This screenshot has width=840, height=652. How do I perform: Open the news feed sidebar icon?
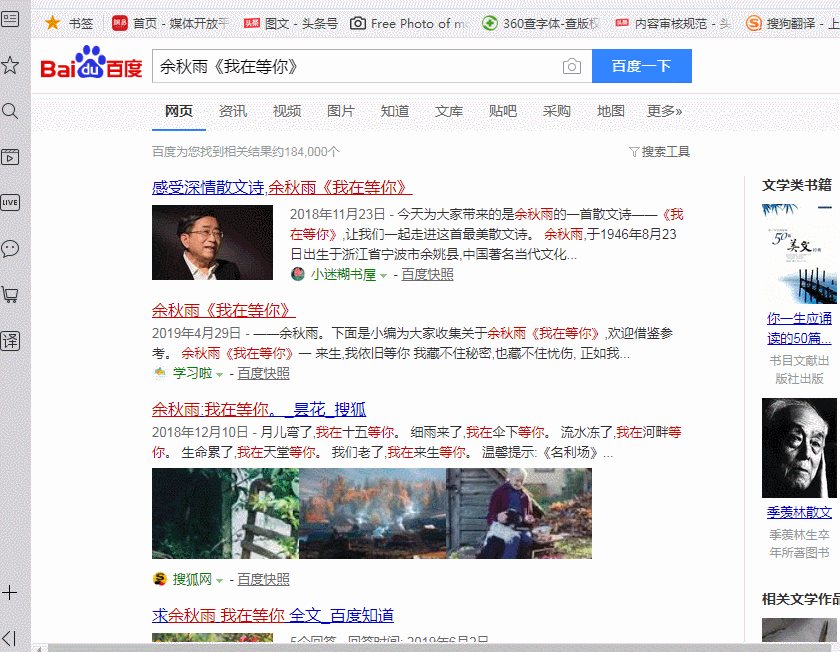tap(10, 20)
